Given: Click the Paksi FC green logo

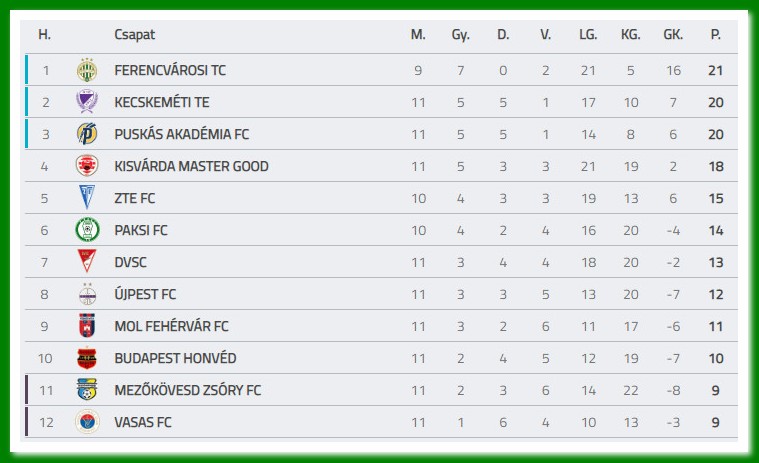Looking at the screenshot, I should coord(87,230).
